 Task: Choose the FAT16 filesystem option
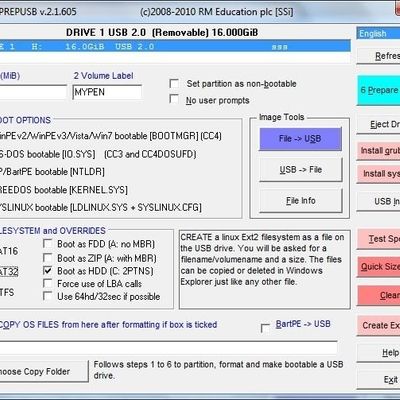(x=9, y=251)
